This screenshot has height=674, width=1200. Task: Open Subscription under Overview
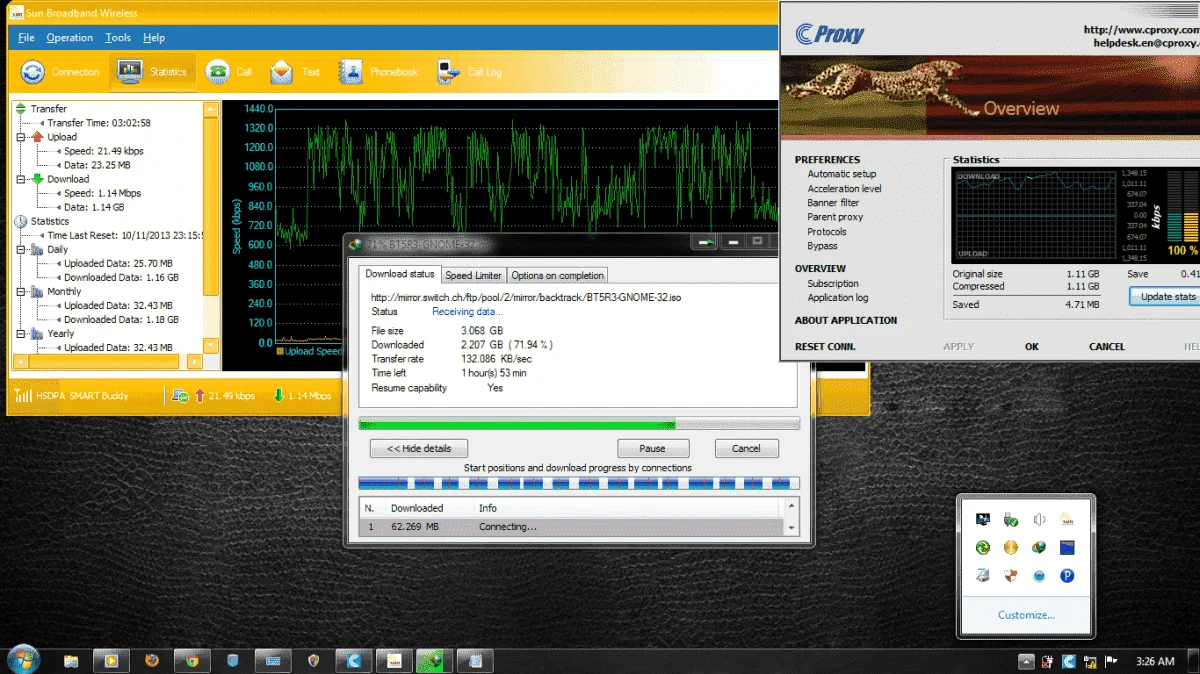click(x=833, y=283)
